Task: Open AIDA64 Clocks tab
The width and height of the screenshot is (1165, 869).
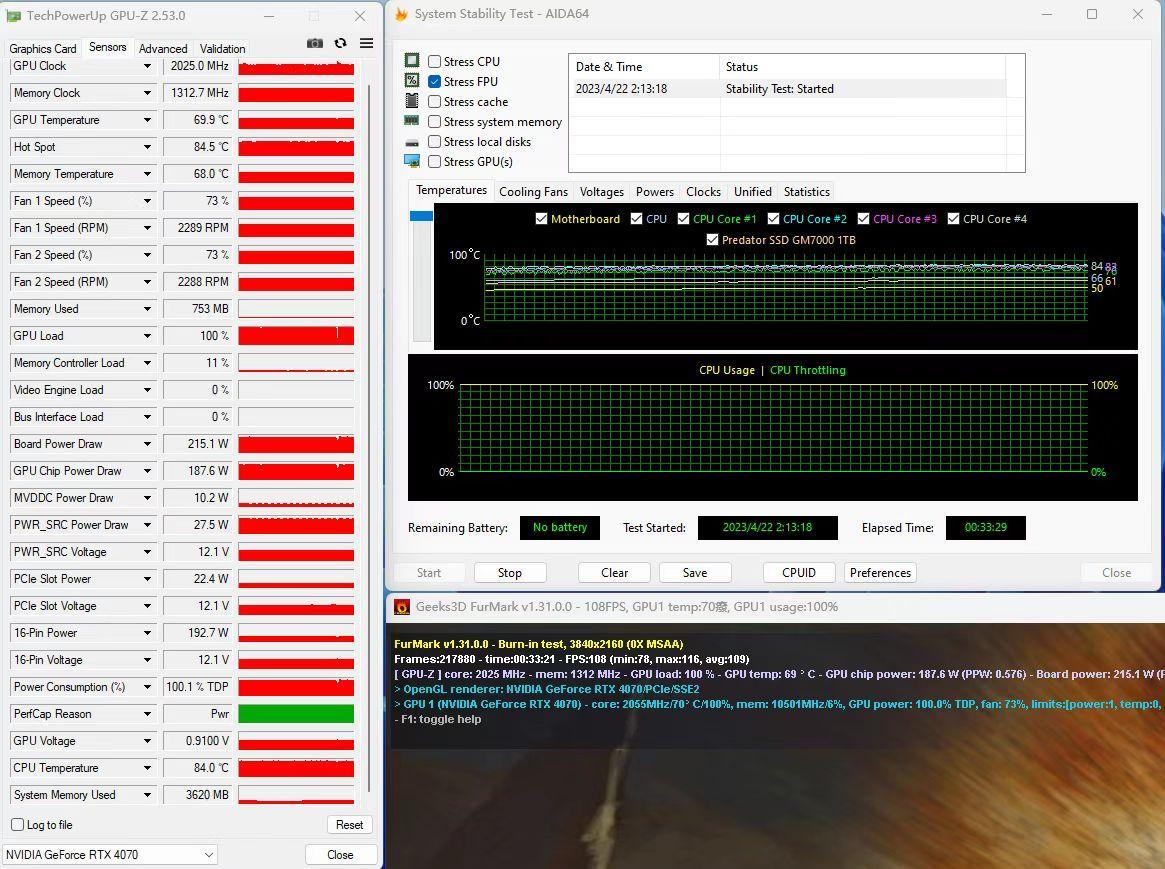Action: pyautogui.click(x=704, y=192)
